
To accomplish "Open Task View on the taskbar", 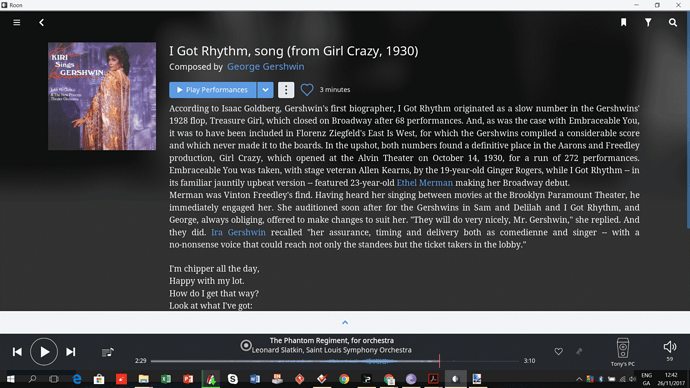I will point(54,379).
